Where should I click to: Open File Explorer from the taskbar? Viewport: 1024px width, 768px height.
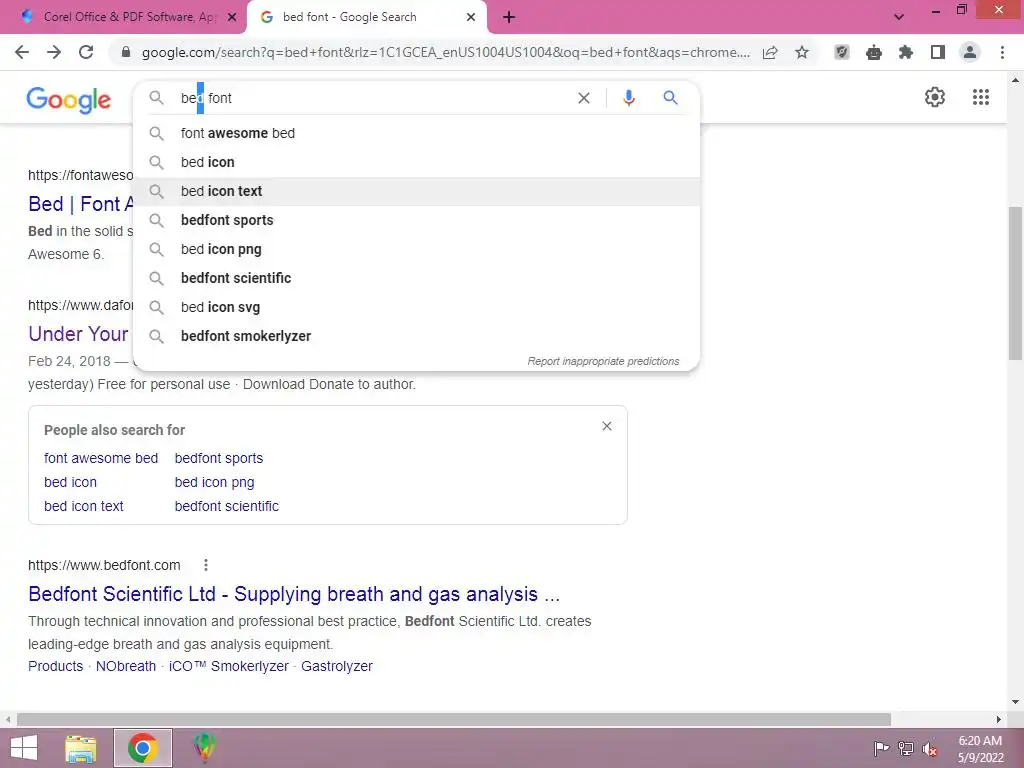(81, 748)
